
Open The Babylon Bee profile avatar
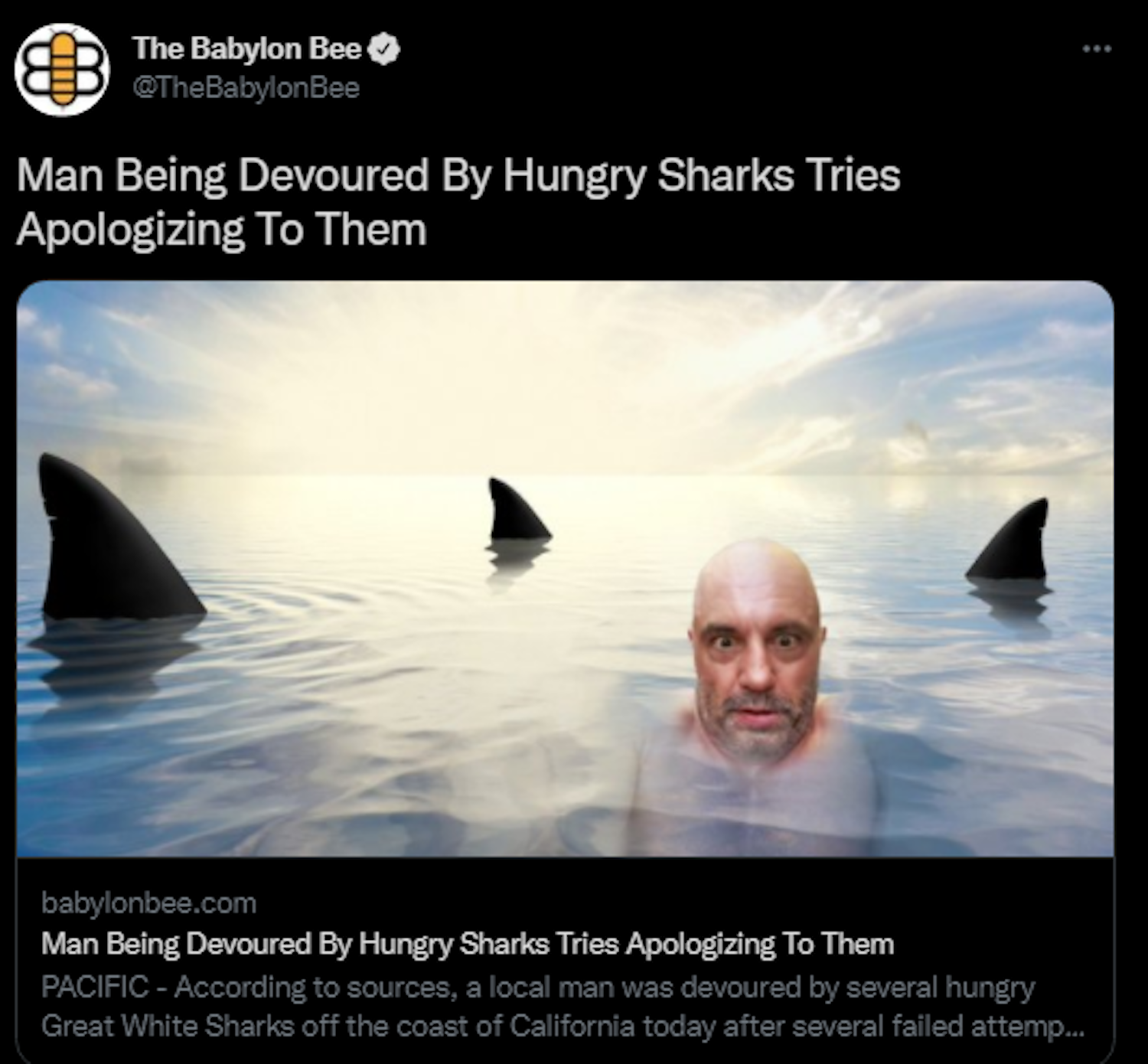click(x=62, y=70)
